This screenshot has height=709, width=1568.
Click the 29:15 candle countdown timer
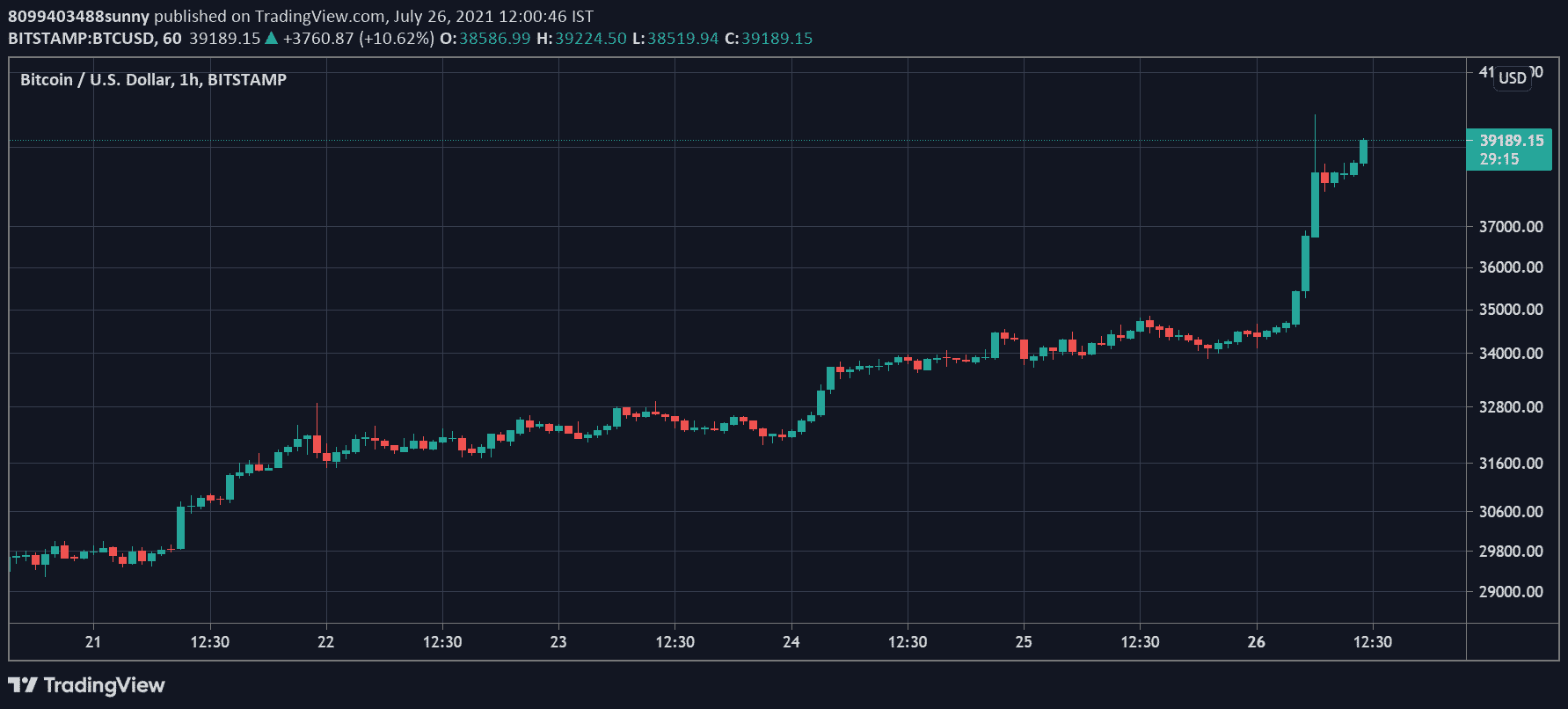1499,159
